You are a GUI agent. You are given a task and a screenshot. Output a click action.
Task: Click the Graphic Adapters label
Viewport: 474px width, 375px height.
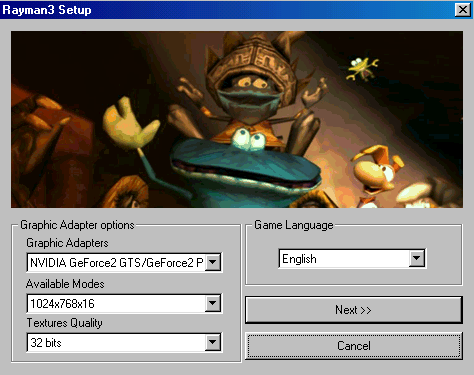[67, 243]
